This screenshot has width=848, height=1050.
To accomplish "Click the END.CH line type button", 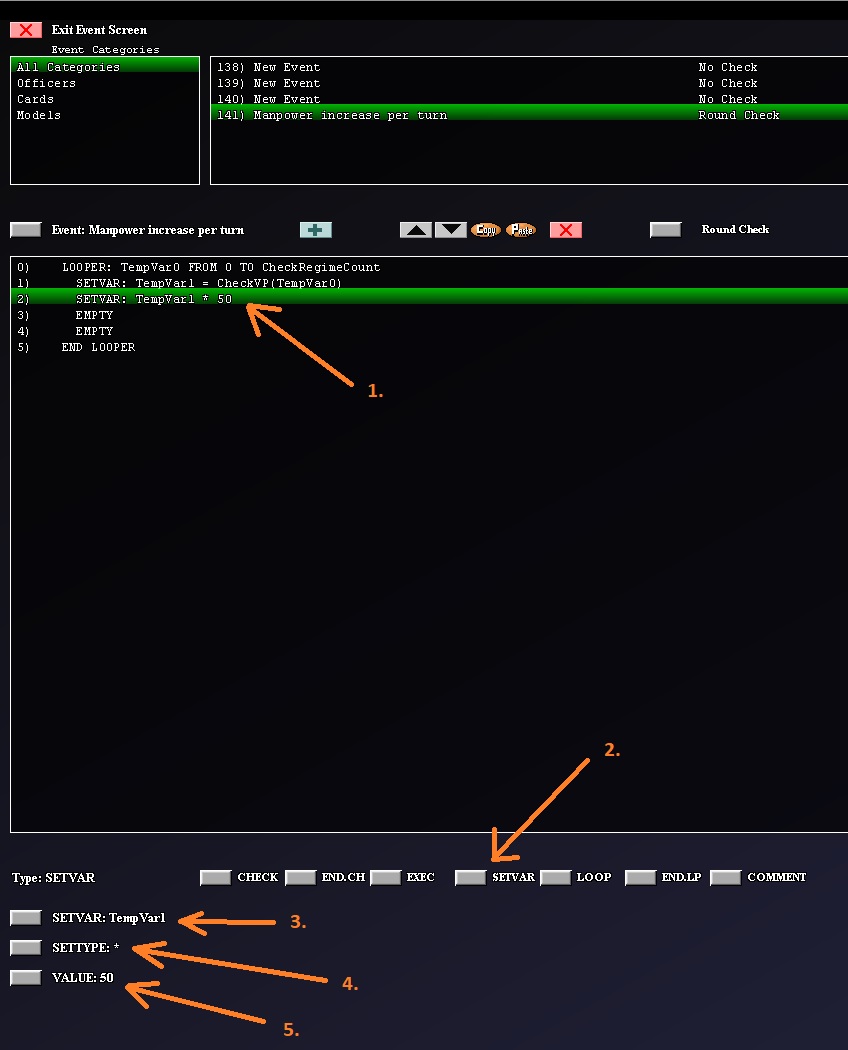I will click(x=301, y=877).
